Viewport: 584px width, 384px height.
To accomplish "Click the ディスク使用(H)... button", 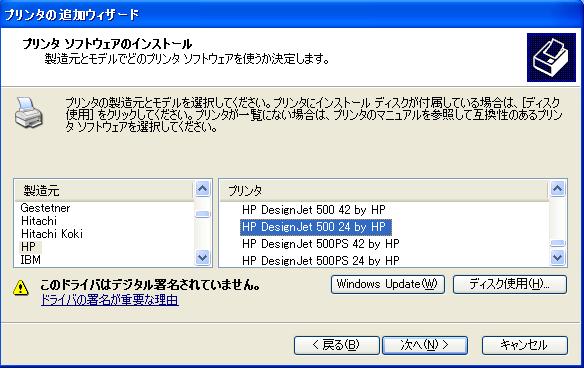I will point(510,284).
